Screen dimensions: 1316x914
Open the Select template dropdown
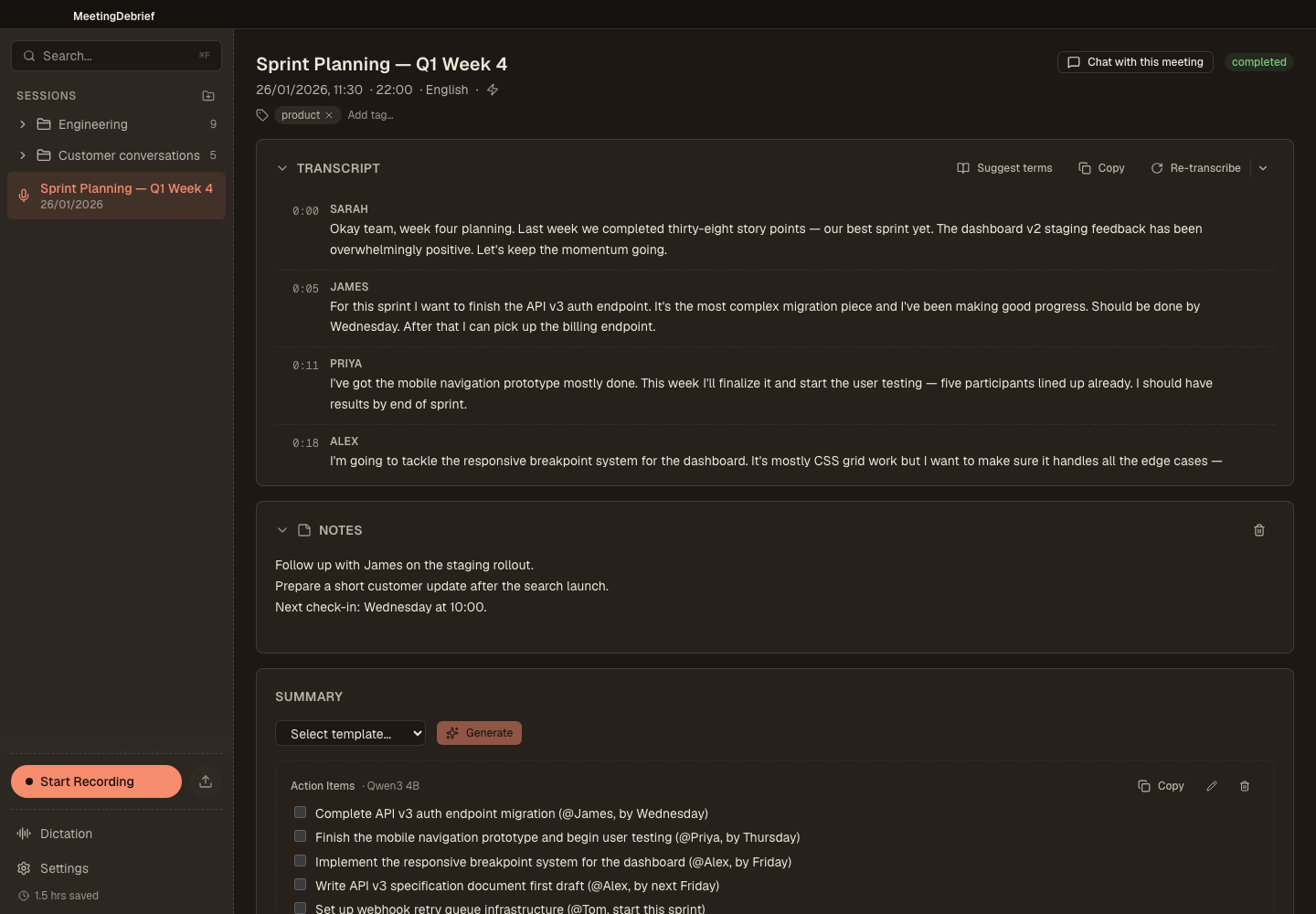[350, 733]
